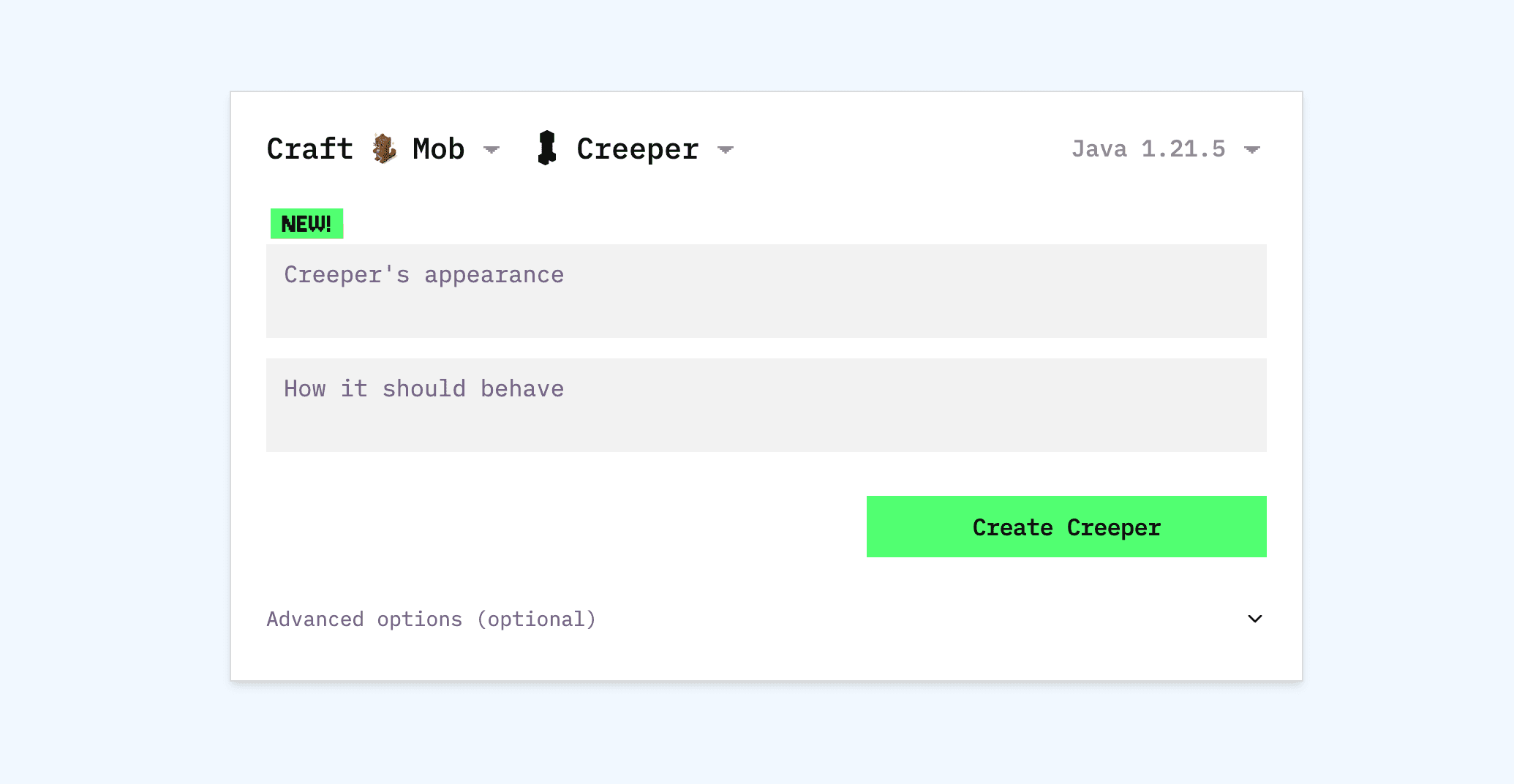Open the Creeper selection dropdown
Viewport: 1514px width, 784px height.
tap(725, 149)
